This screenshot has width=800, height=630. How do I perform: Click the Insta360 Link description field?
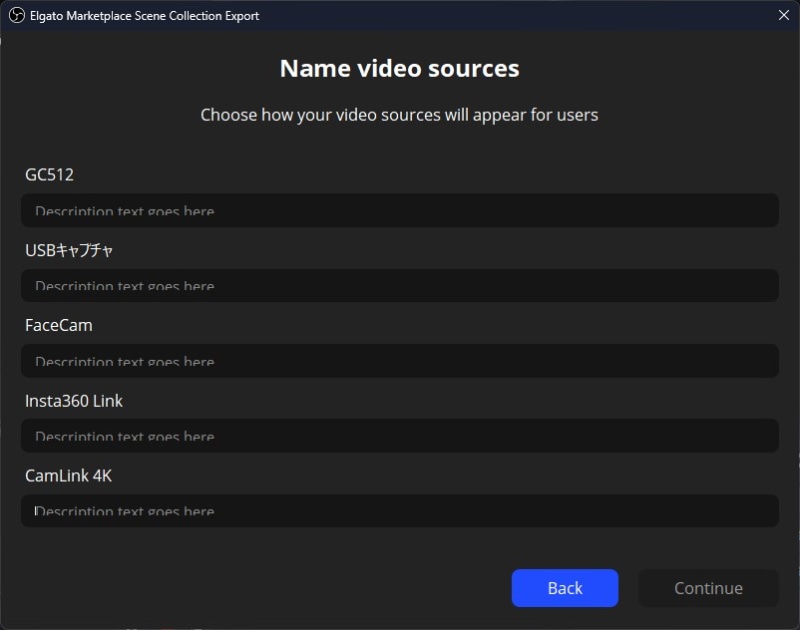399,436
